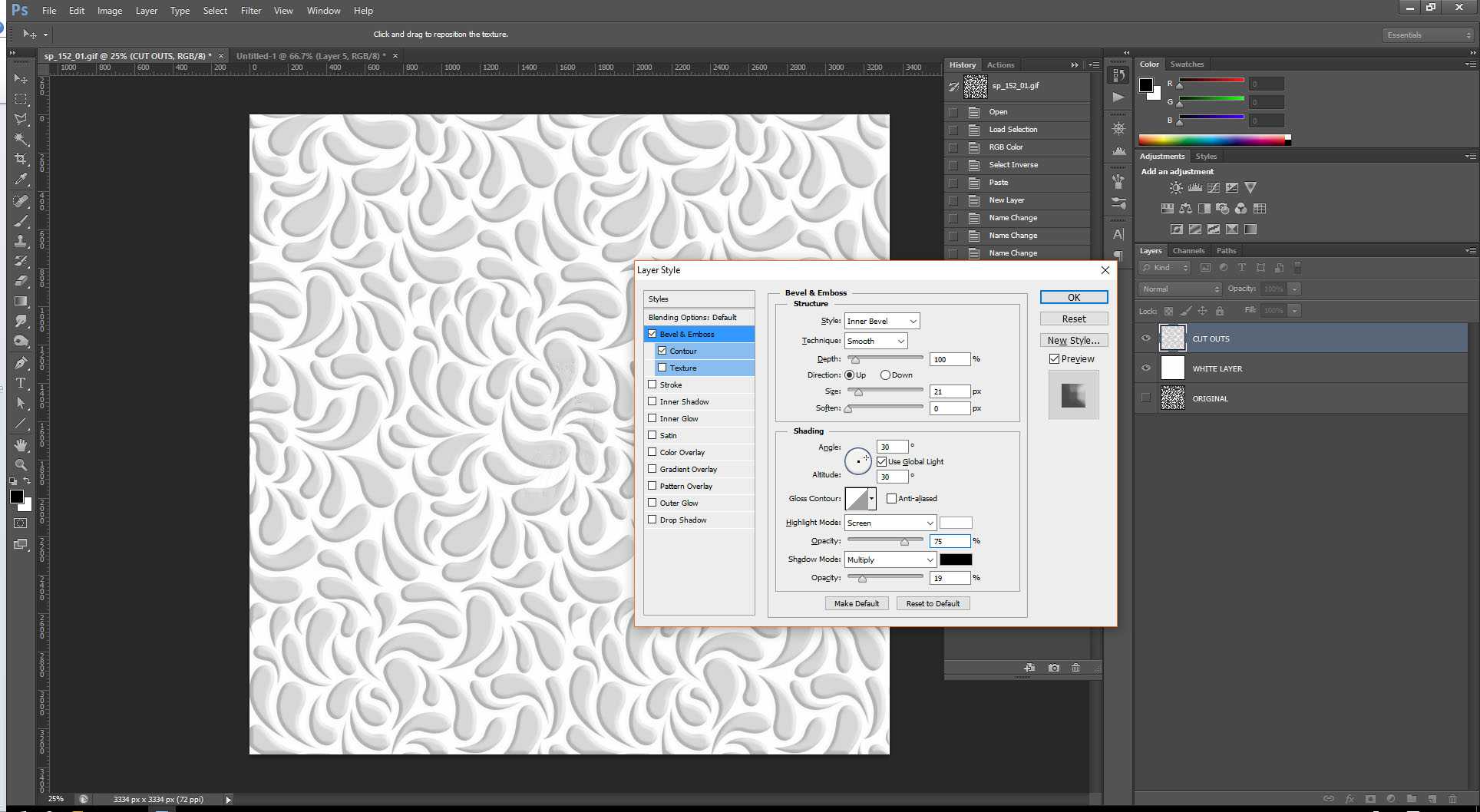Open the Essentials workspace dropdown
Screen dimensions: 1480x812
[1428, 35]
